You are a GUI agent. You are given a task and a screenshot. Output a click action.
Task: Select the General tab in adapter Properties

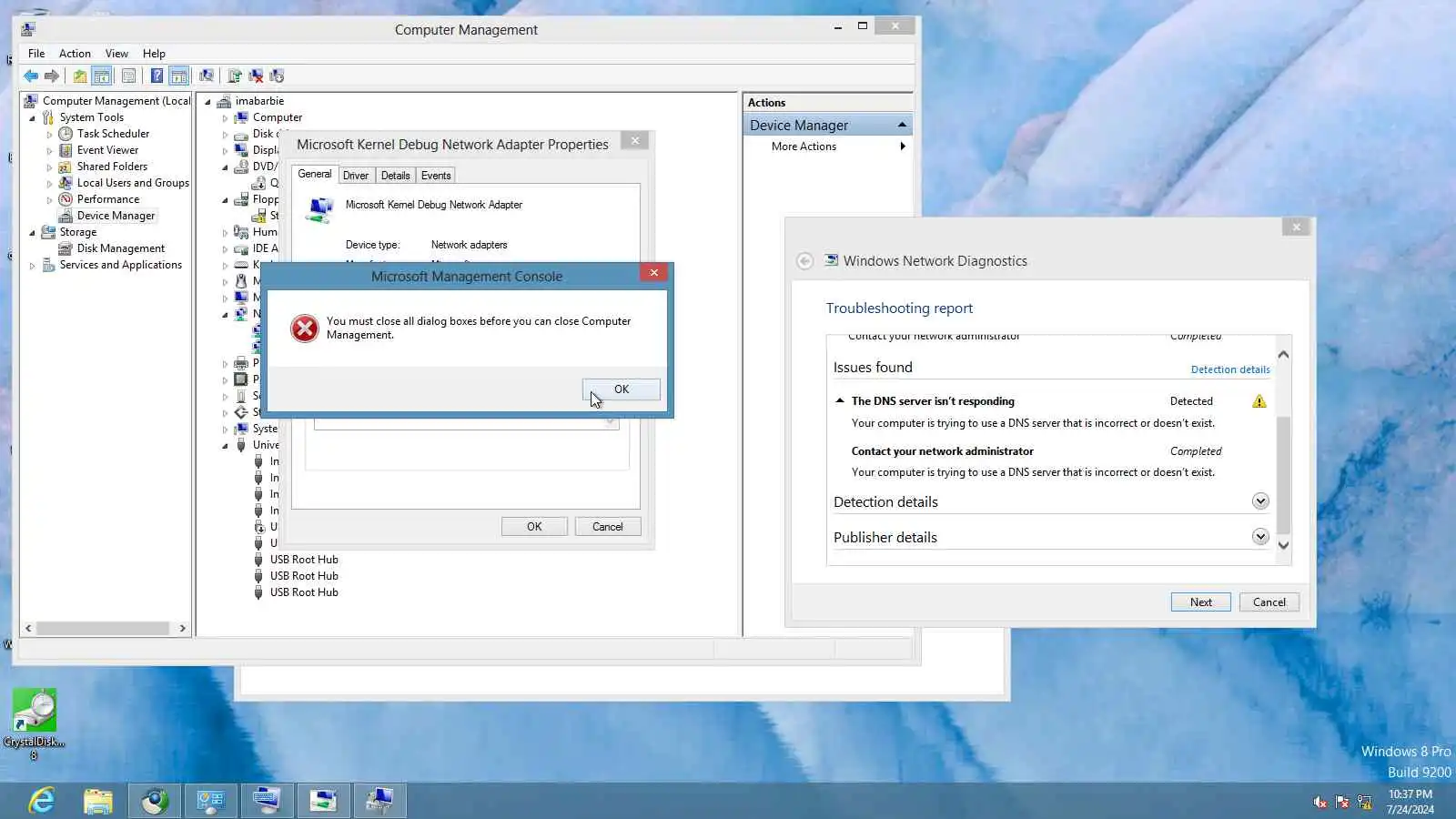(x=315, y=174)
